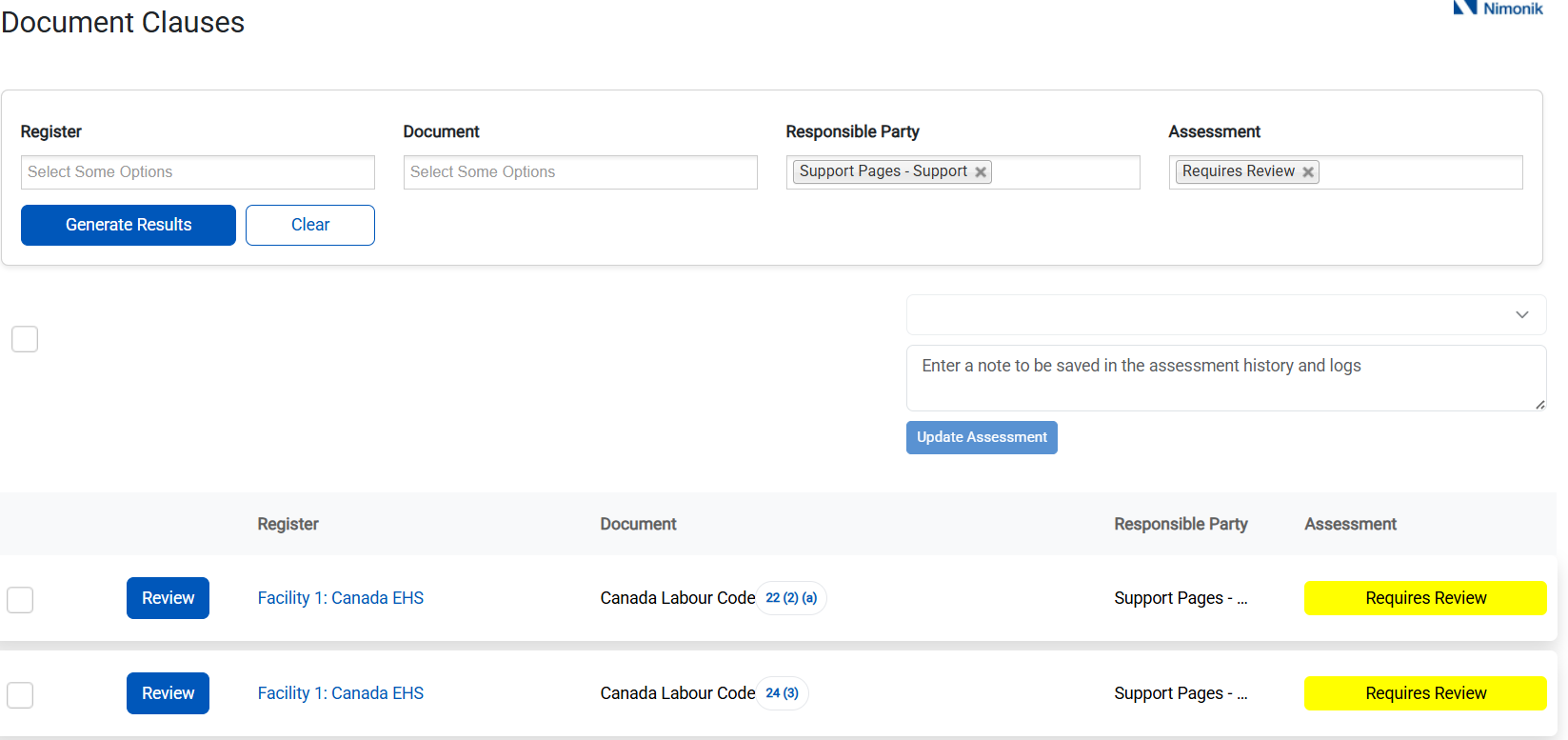
Task: Open the Register filter select box
Action: (x=198, y=172)
